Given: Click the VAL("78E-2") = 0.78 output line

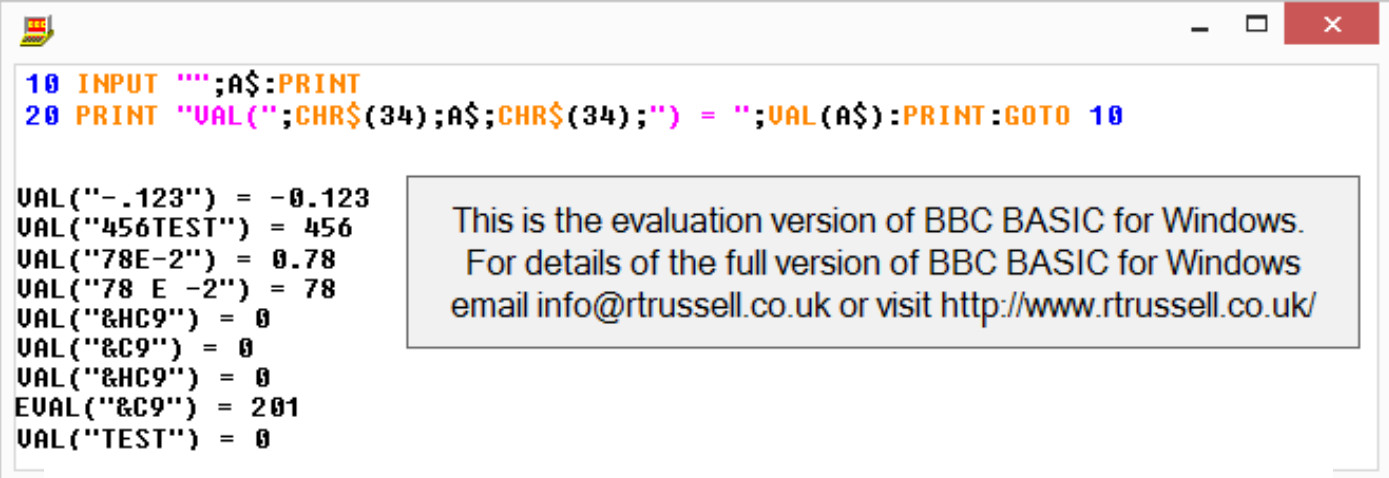Looking at the screenshot, I should [176, 260].
